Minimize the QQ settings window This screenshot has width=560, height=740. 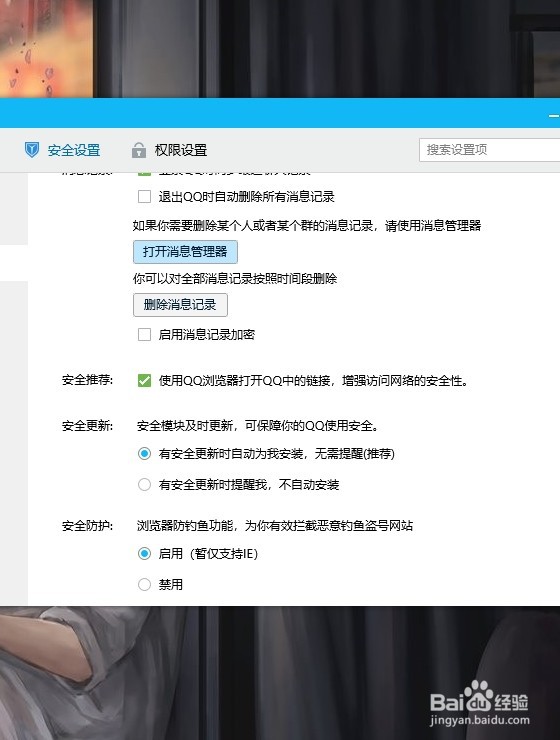(x=554, y=115)
